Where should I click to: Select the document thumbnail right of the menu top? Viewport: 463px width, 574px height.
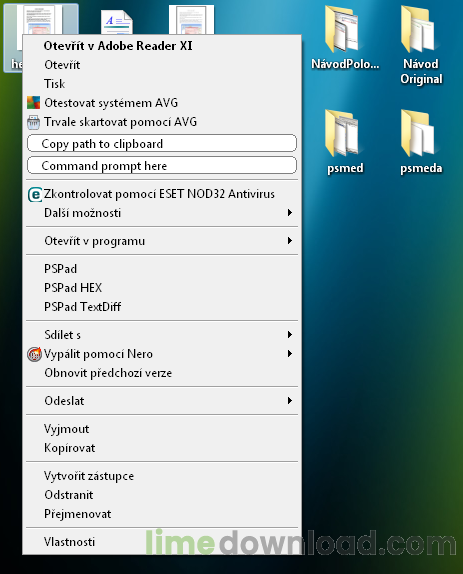point(191,19)
